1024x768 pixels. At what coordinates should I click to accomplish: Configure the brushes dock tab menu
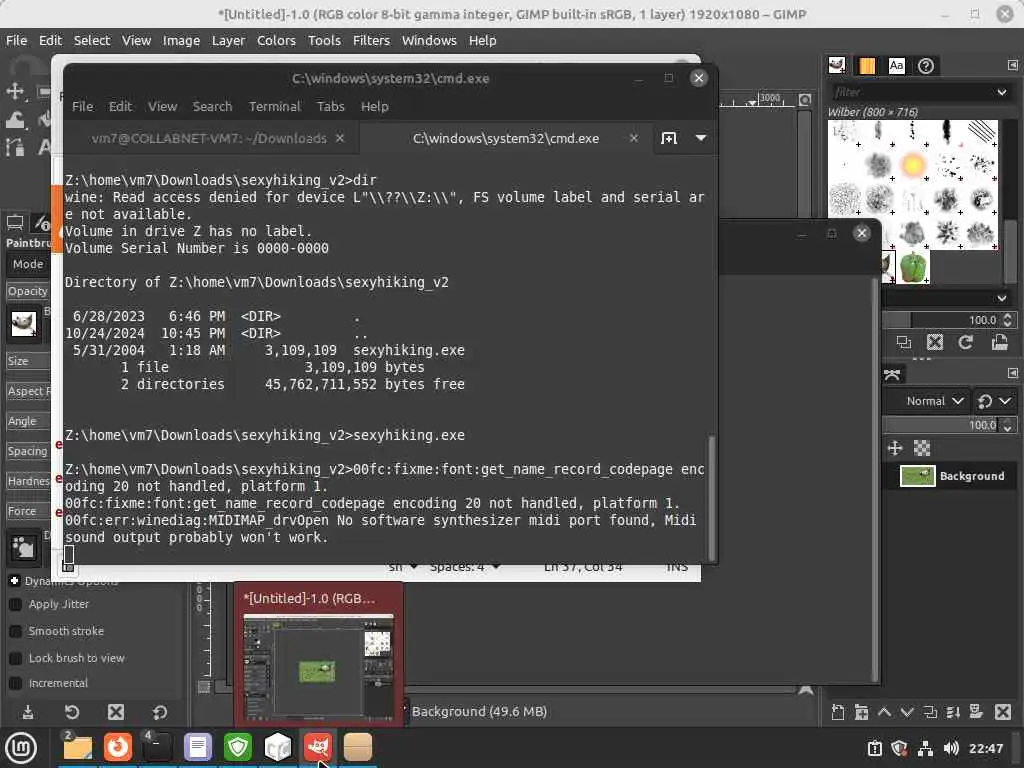(1012, 65)
